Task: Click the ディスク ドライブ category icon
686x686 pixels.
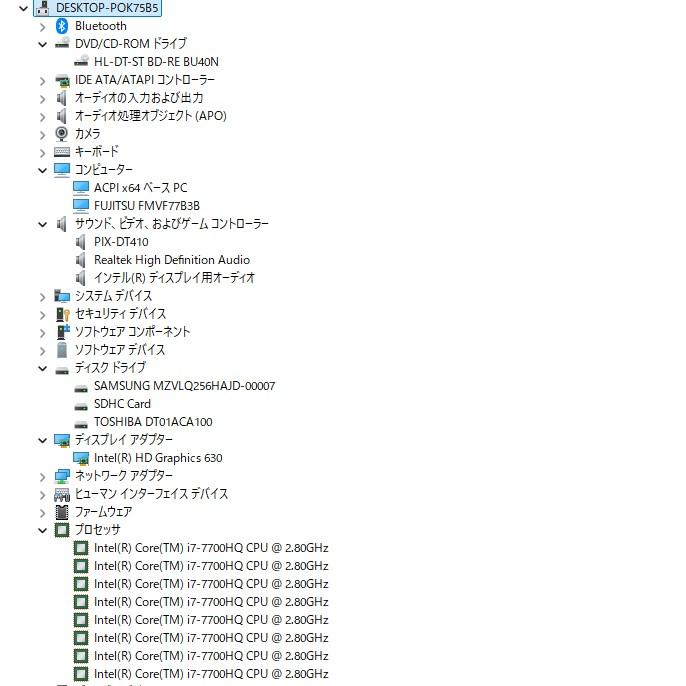Action: point(62,371)
